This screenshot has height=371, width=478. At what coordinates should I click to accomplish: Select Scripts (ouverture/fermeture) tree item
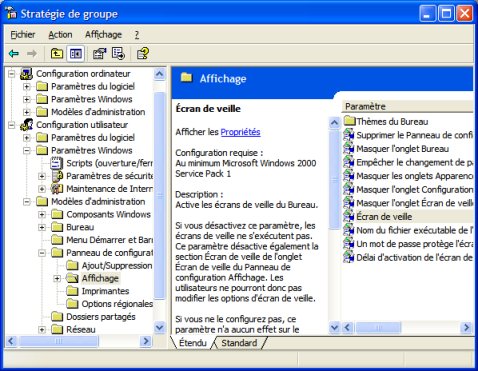point(102,163)
